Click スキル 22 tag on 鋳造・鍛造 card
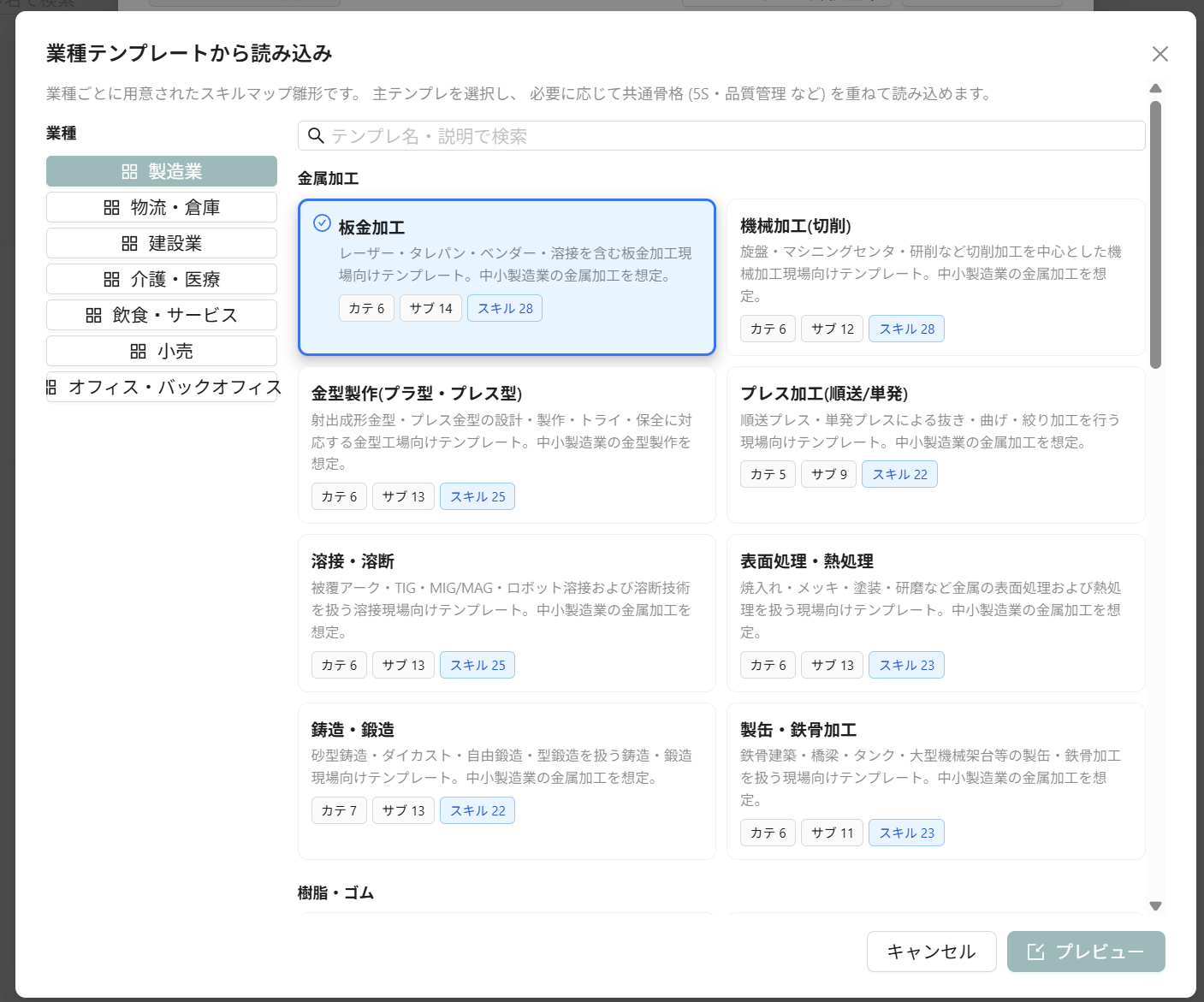This screenshot has width=1204, height=1002. pyautogui.click(x=477, y=810)
